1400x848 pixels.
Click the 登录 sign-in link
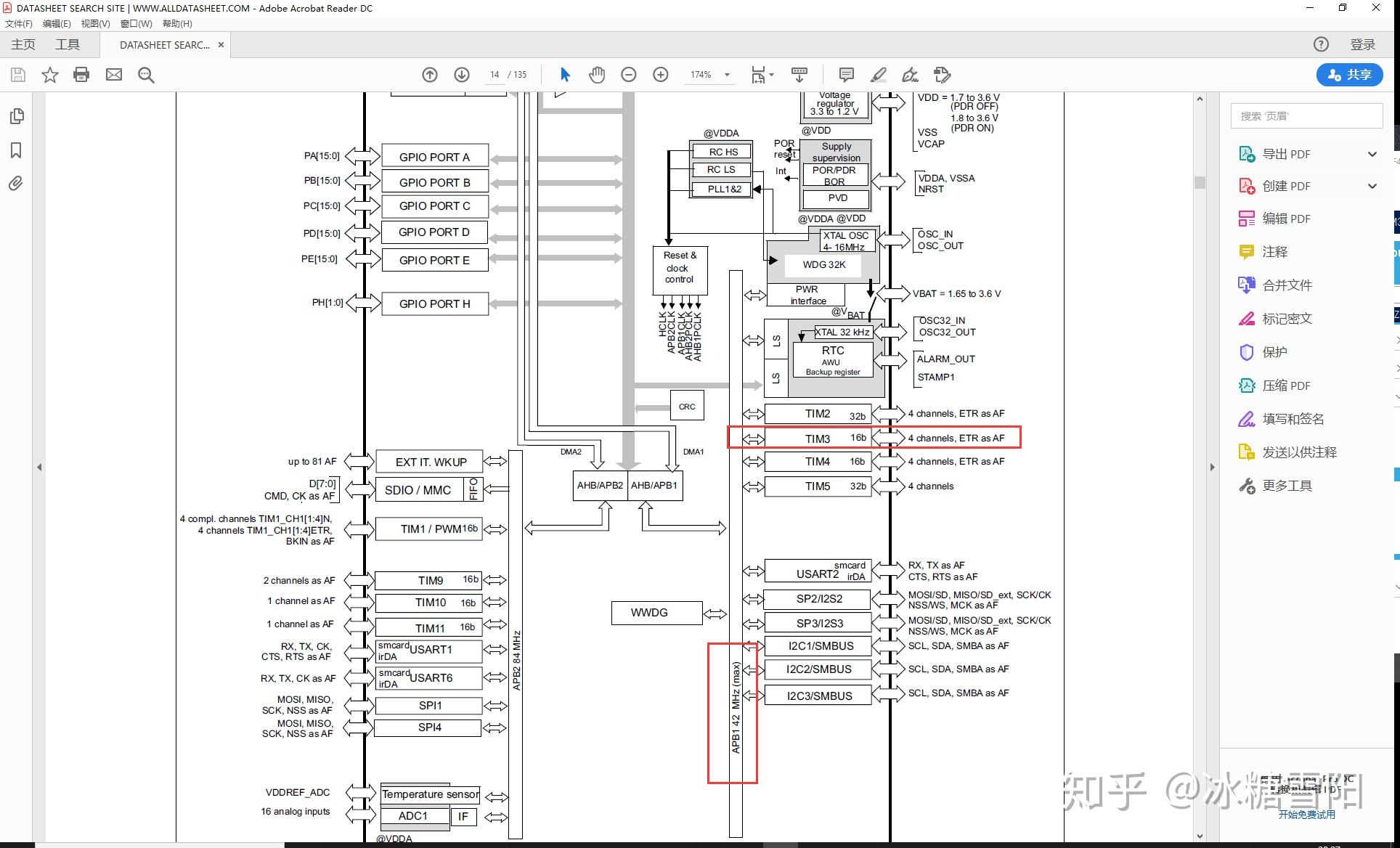(x=1363, y=45)
